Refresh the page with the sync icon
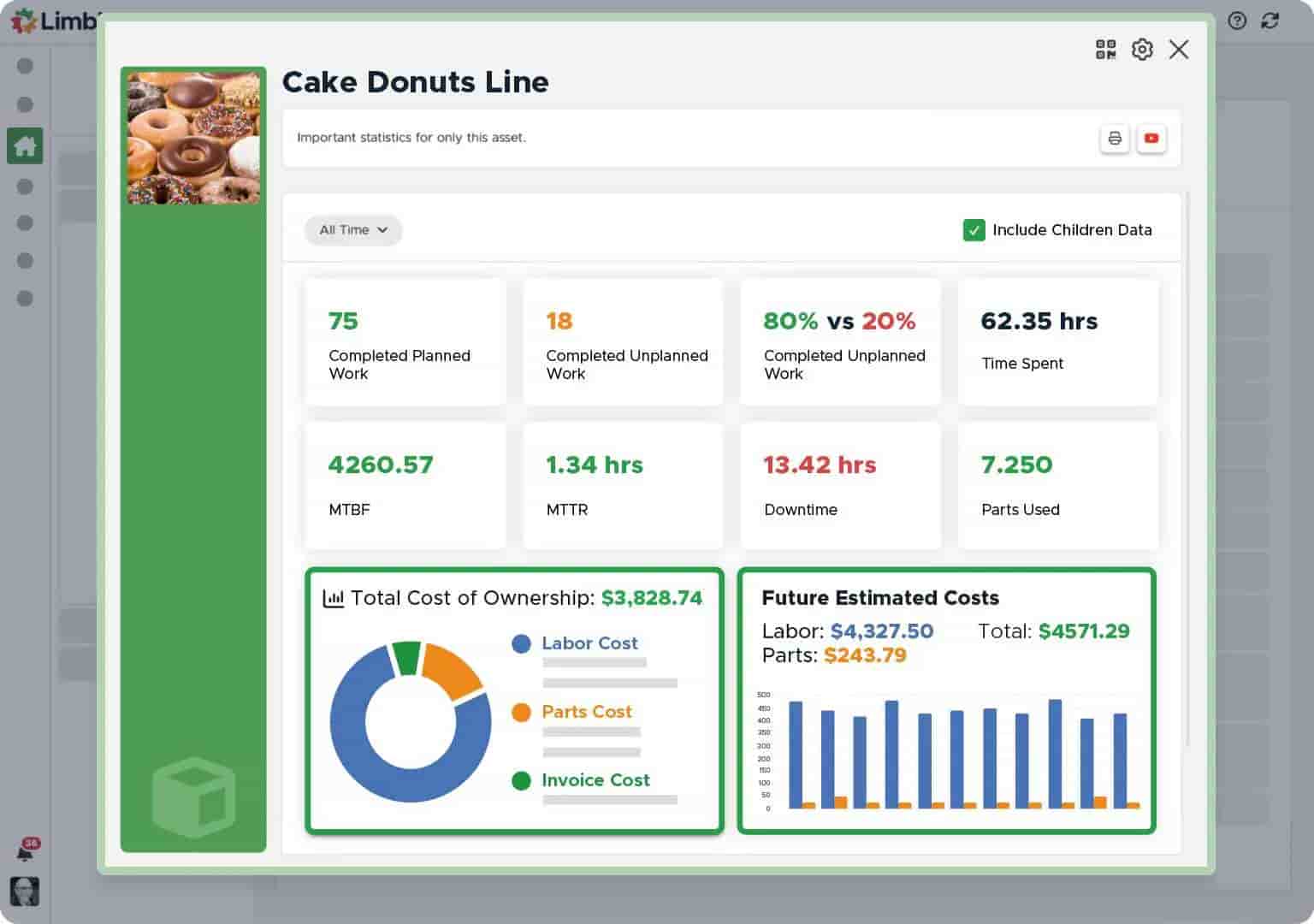The image size is (1314, 924). pyautogui.click(x=1270, y=21)
